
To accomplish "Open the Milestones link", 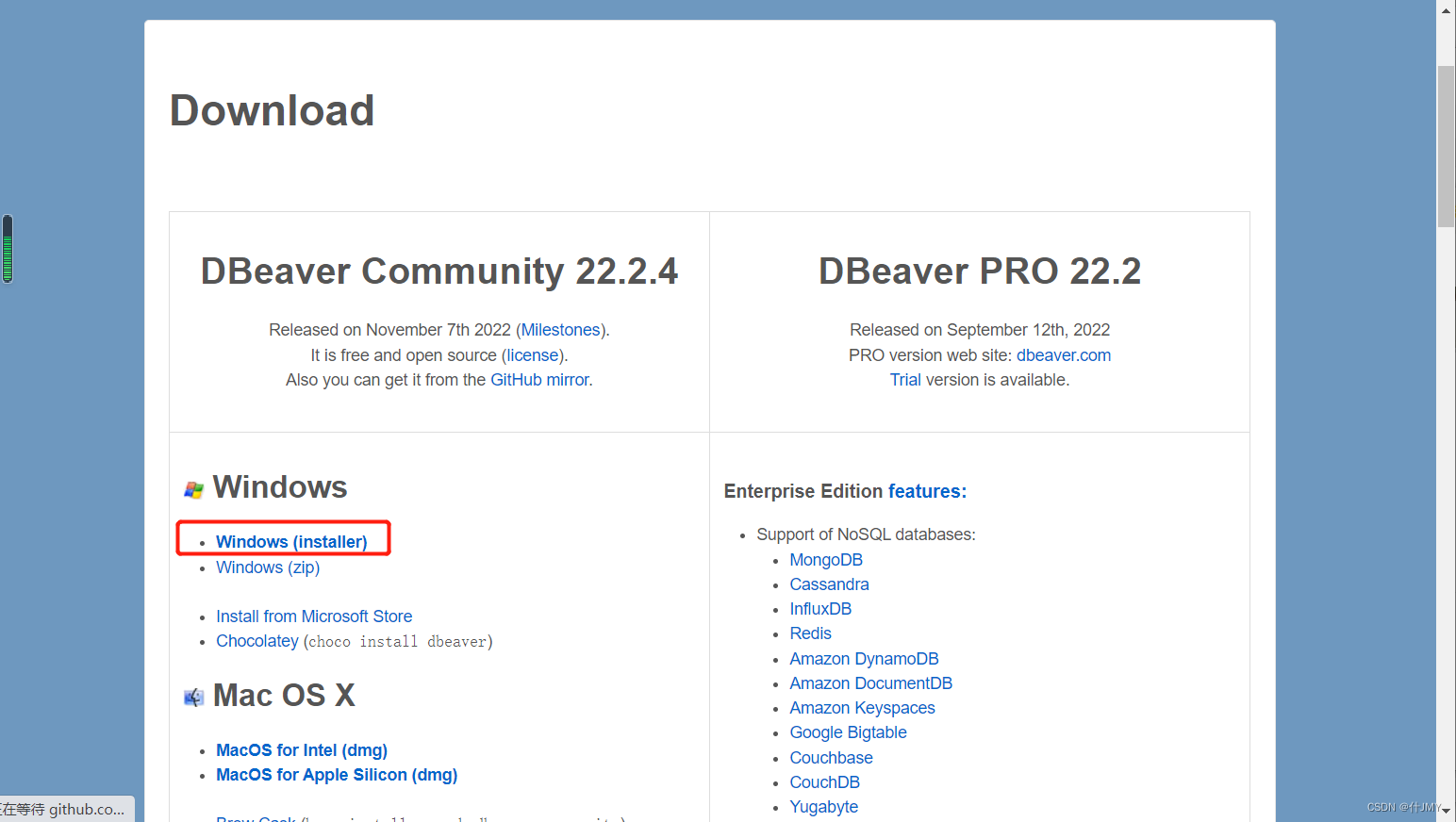I will tap(560, 329).
